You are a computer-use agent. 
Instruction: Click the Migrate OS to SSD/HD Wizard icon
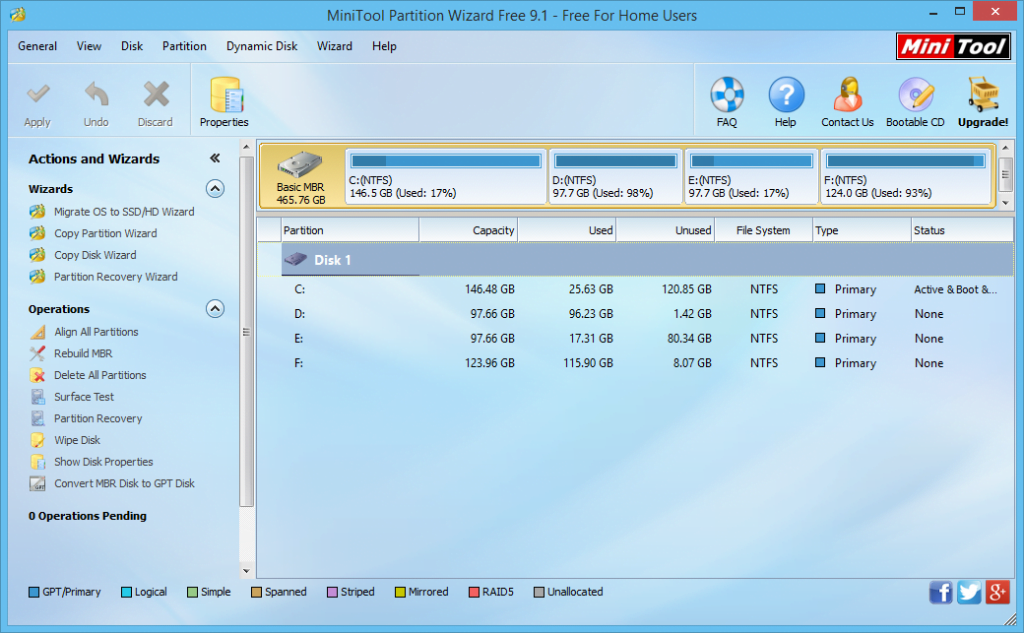[x=37, y=212]
